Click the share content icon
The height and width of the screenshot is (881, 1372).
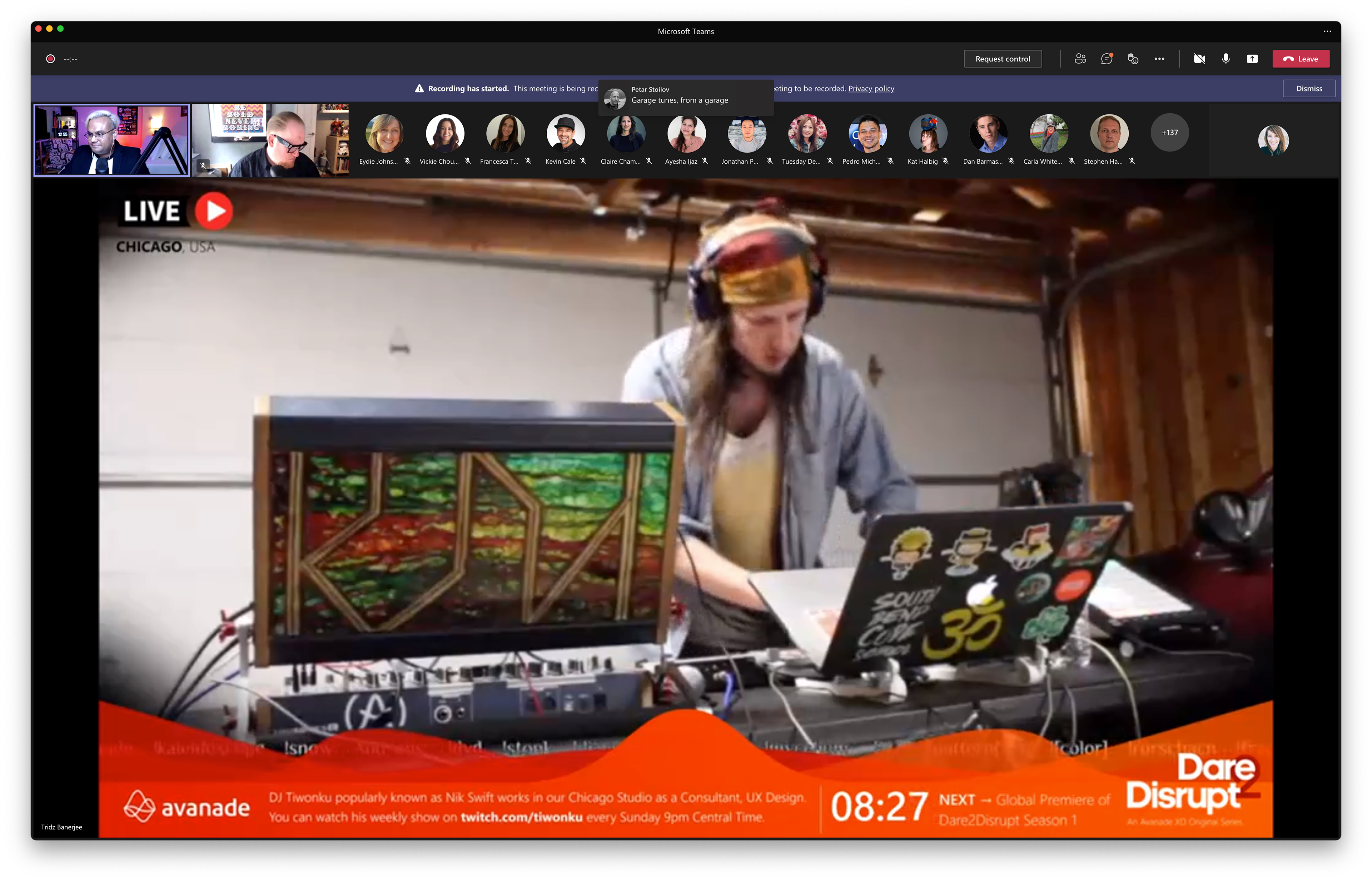(1252, 59)
